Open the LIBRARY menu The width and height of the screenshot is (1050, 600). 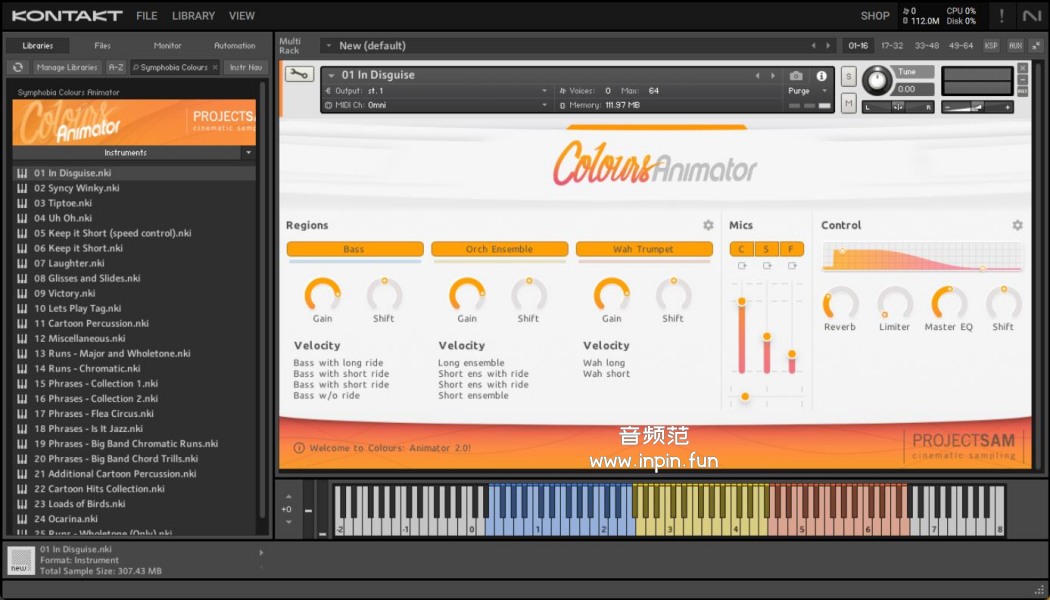point(194,15)
